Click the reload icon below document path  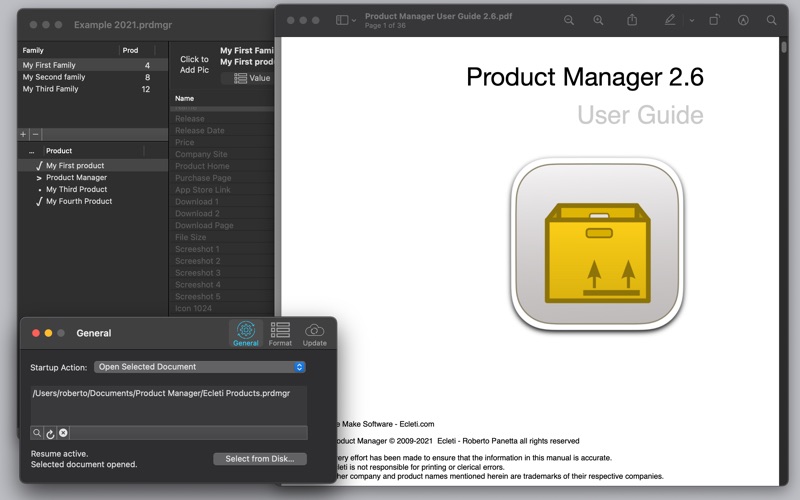[x=50, y=433]
